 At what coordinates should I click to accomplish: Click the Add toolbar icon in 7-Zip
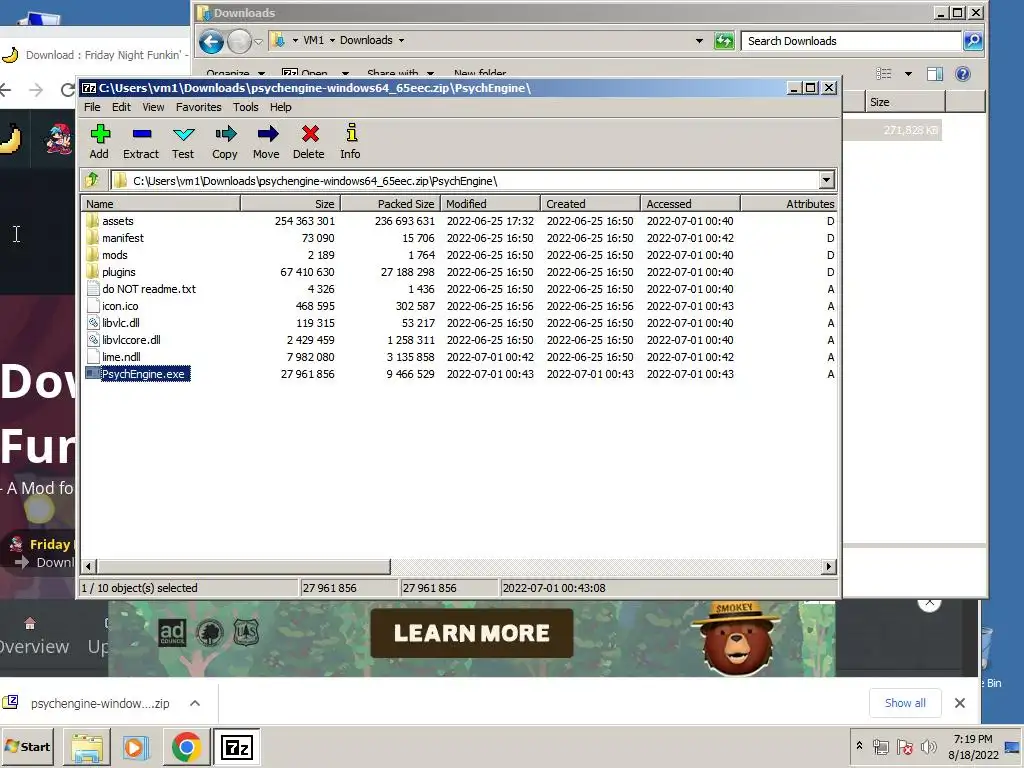[x=99, y=135]
